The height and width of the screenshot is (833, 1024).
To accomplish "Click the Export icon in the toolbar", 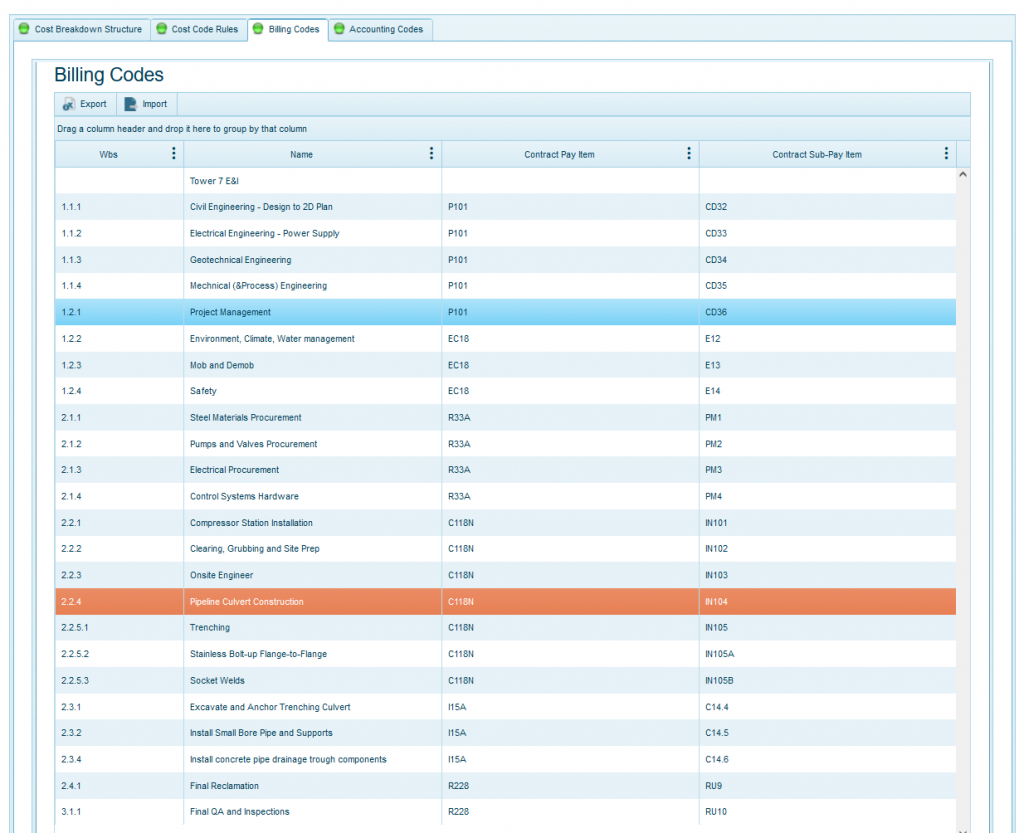I will (69, 104).
